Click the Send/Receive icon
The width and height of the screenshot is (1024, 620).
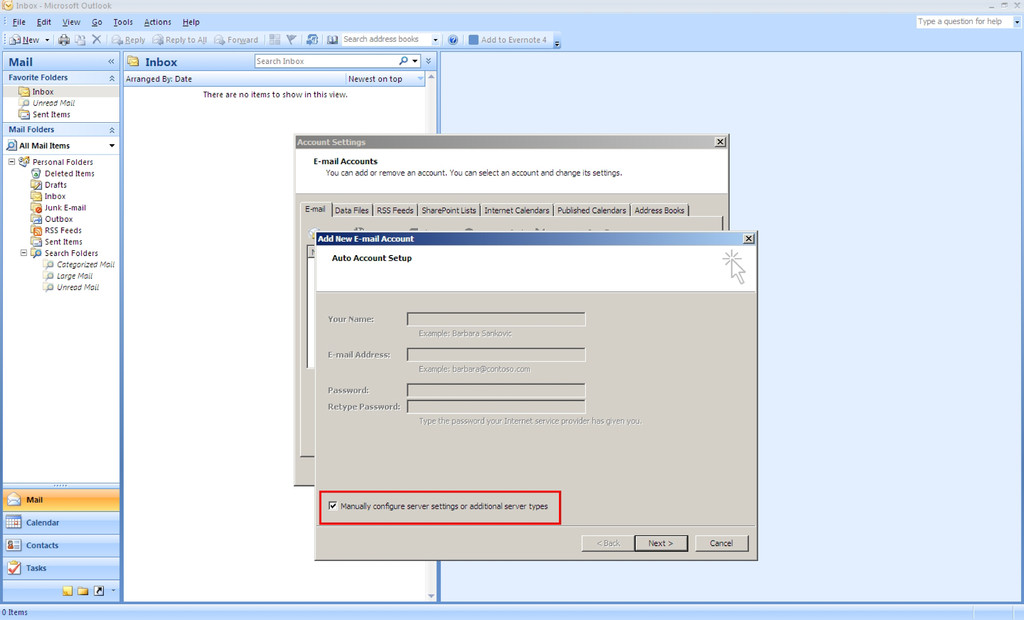312,40
